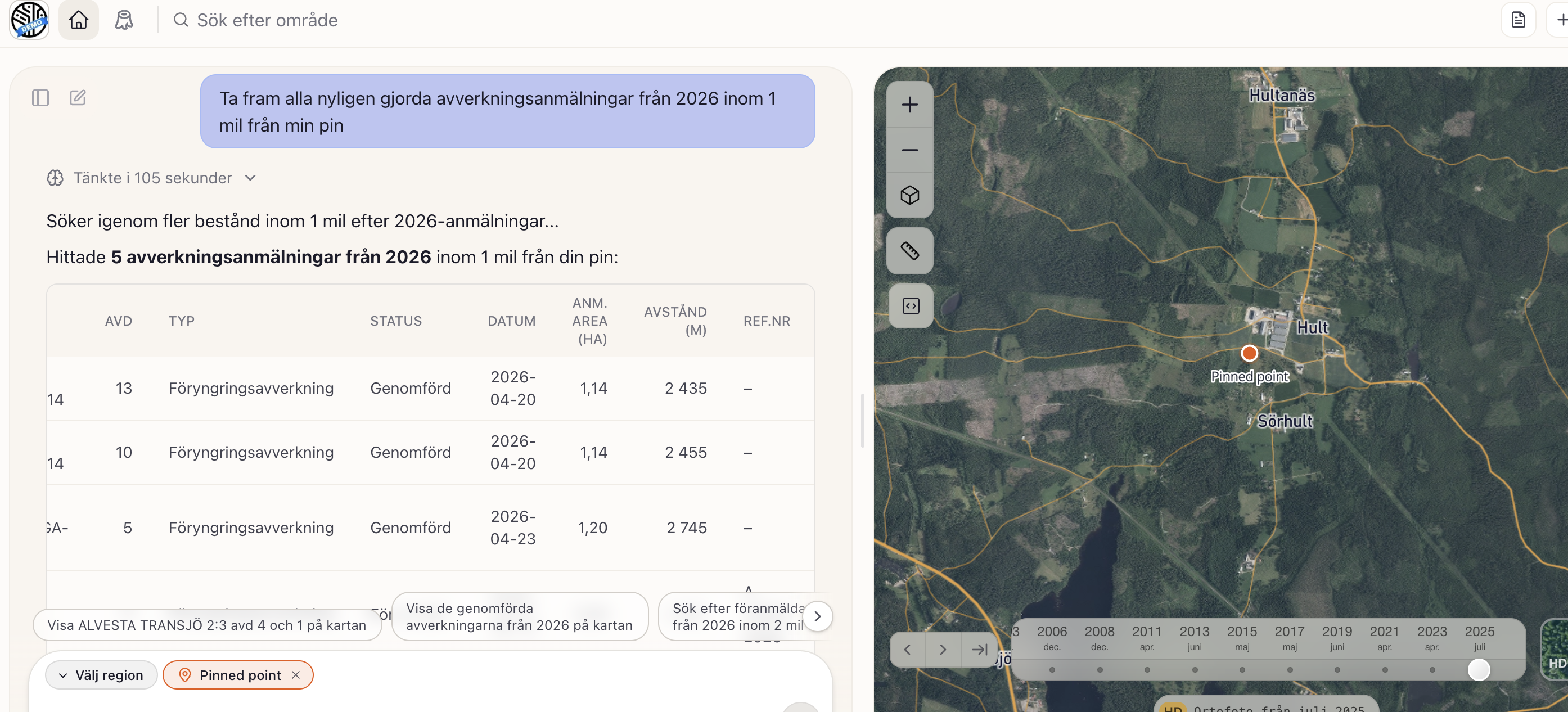The width and height of the screenshot is (1568, 712).
Task: Open the assistant ghost icon
Action: click(124, 20)
